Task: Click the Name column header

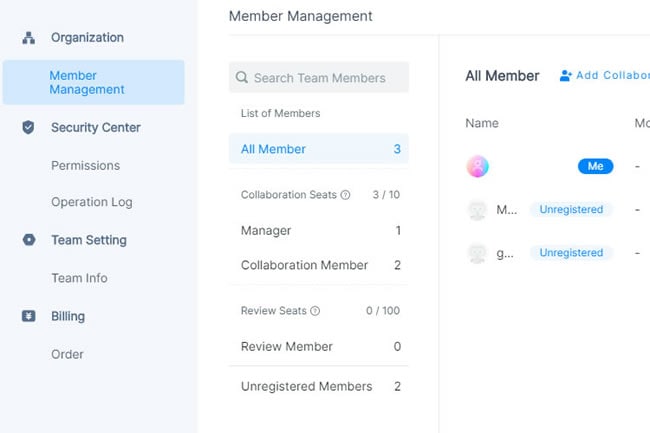Action: tap(482, 123)
